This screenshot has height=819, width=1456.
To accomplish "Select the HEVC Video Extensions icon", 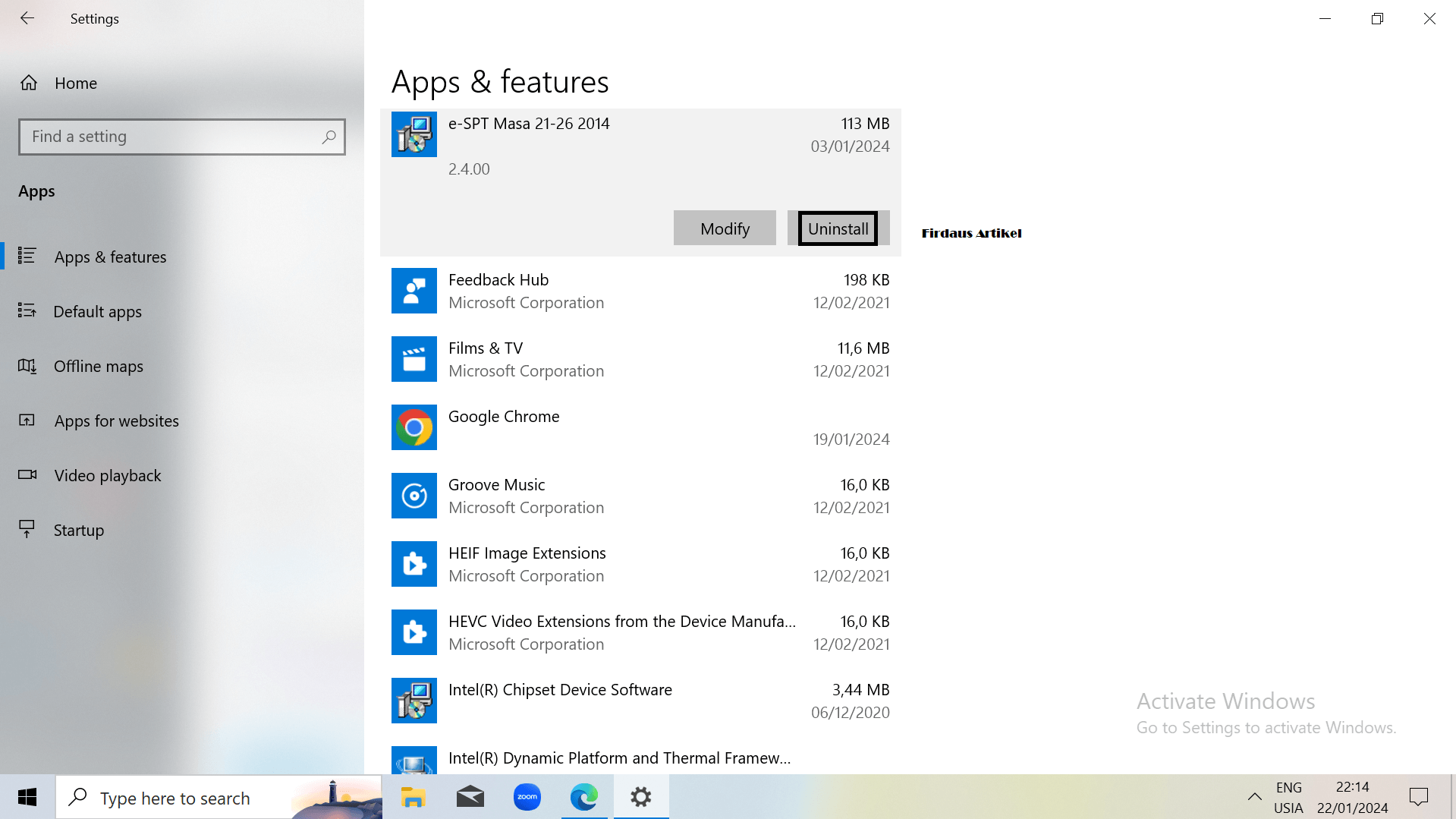I will click(414, 632).
